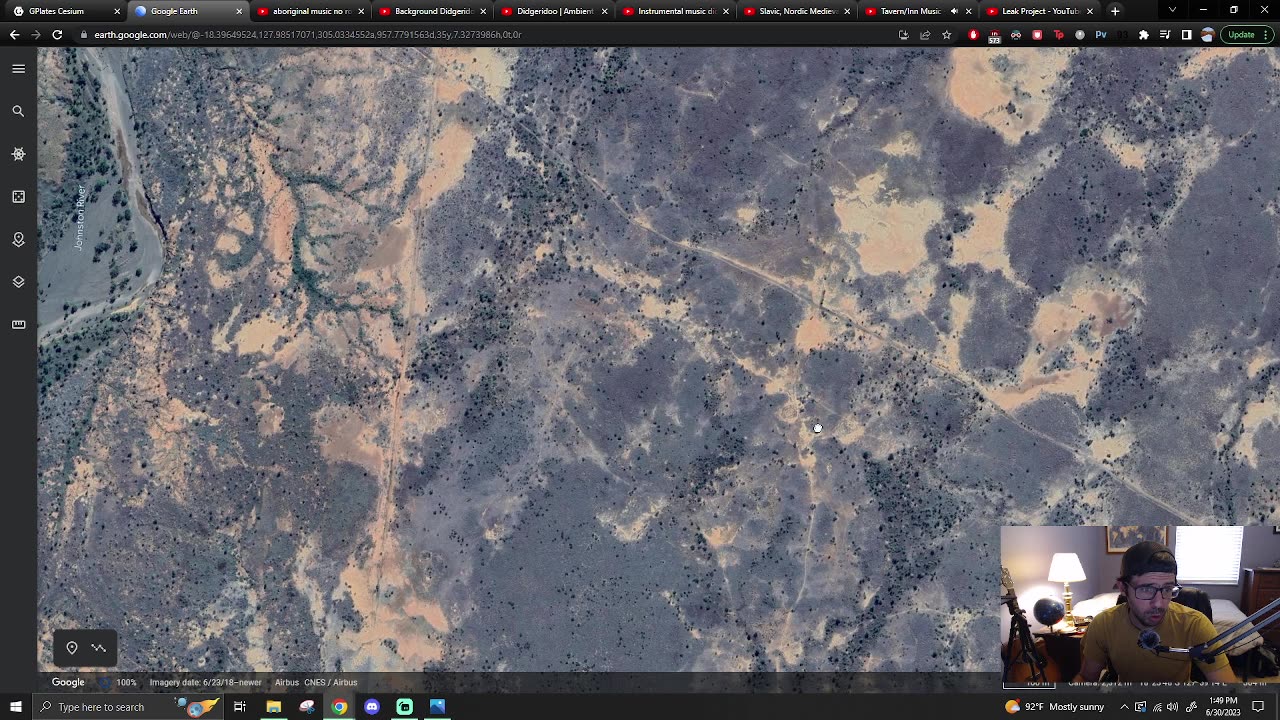Viewport: 1280px width, 720px height.
Task: Select the Measure distance ruler tool
Action: (18, 324)
